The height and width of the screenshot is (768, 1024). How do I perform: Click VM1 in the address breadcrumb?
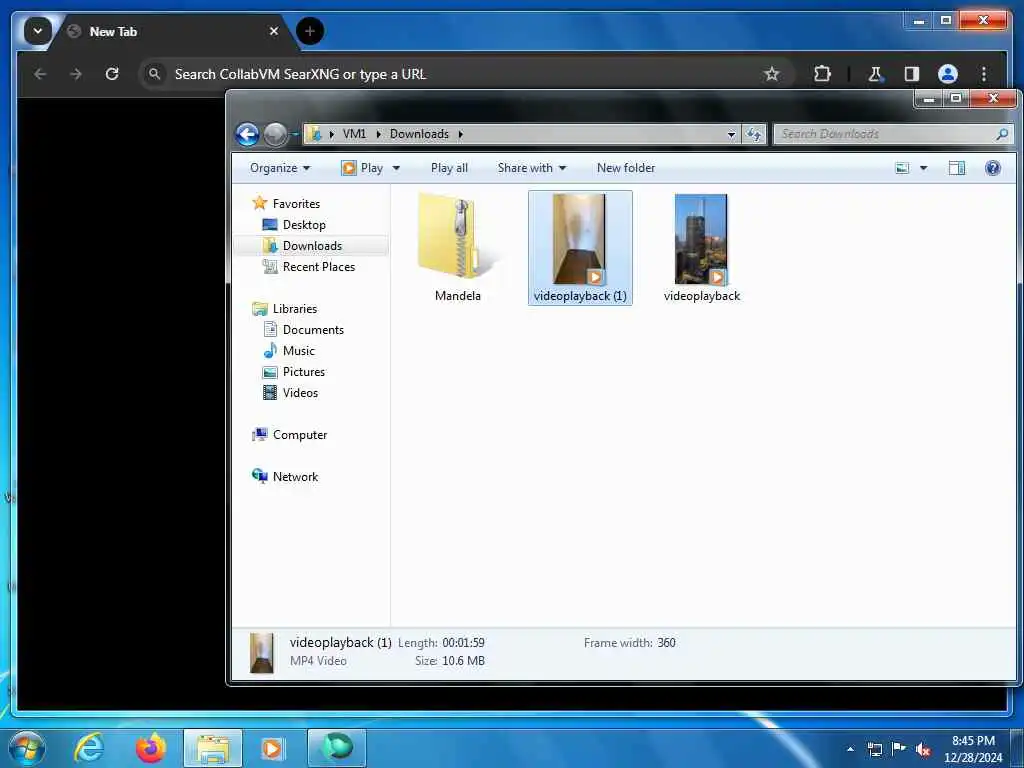tap(354, 134)
